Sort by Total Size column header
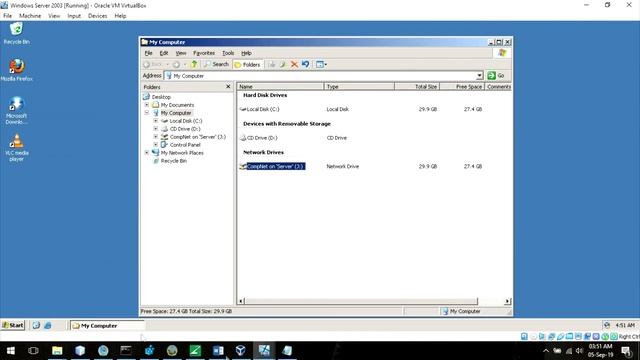Viewport: 640px width, 360px height. tap(417, 87)
